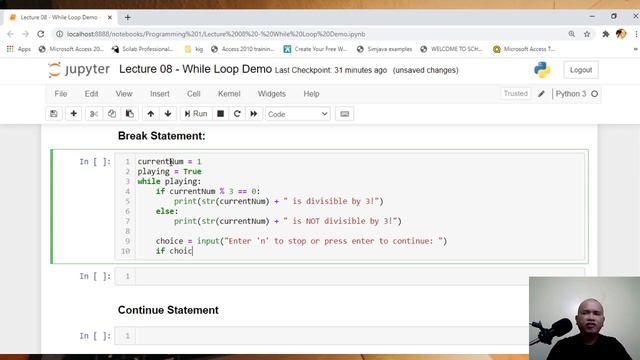Click the Break Statement heading

coord(162,136)
